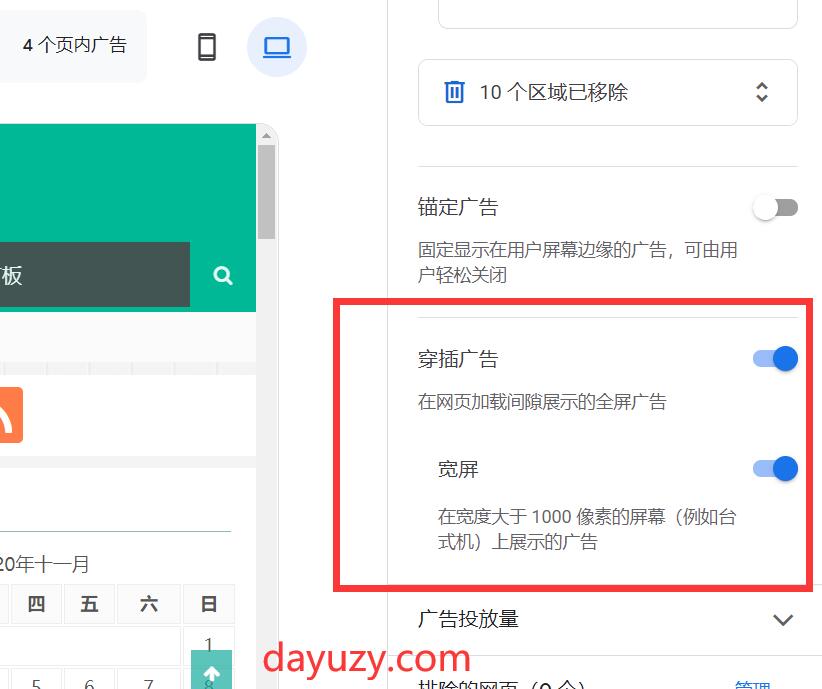
Task: Disable the 穿插广告 toggle
Action: coord(775,358)
